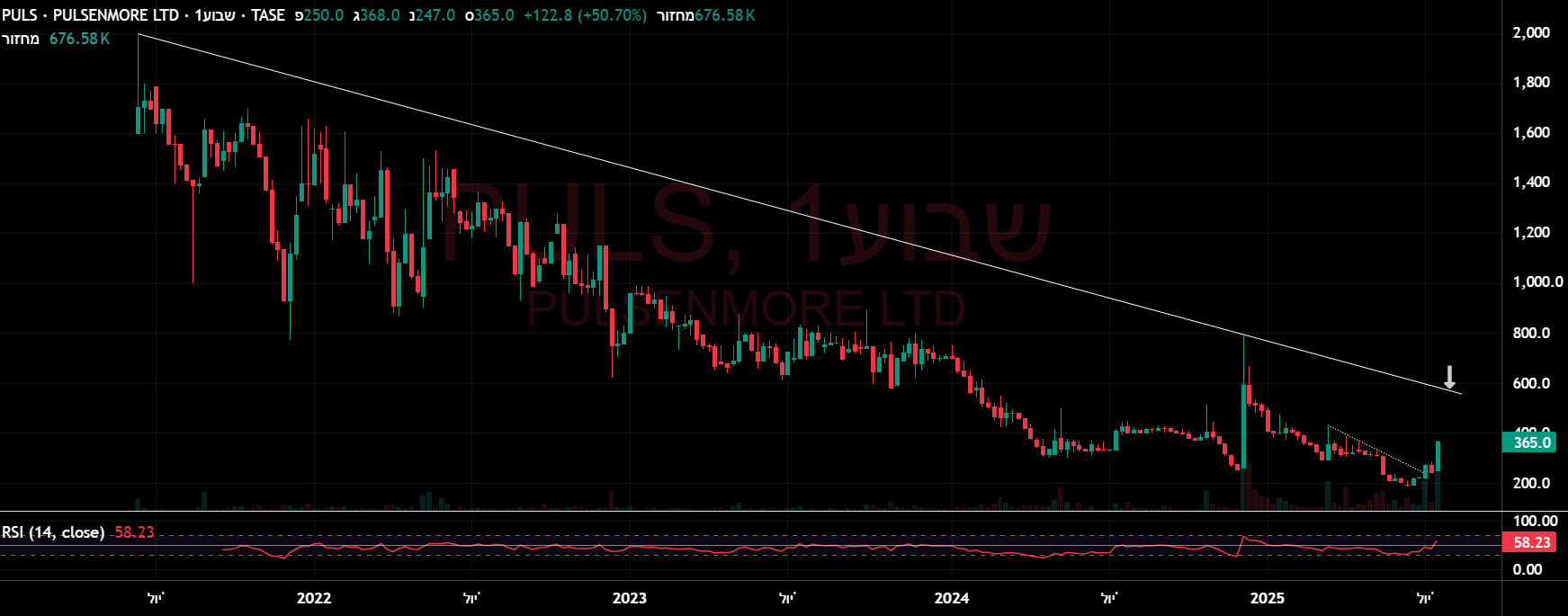This screenshot has width=1568, height=616.
Task: Click the 2023 label on the time axis
Action: (630, 598)
